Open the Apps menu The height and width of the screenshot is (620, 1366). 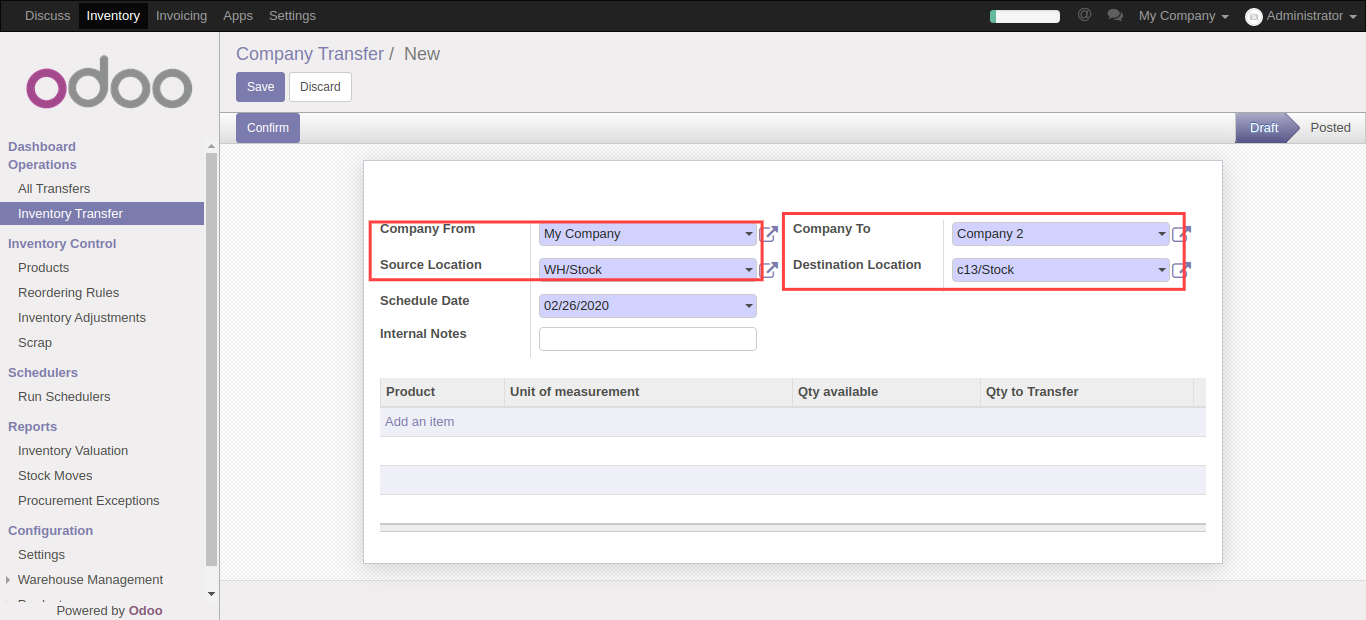point(238,16)
